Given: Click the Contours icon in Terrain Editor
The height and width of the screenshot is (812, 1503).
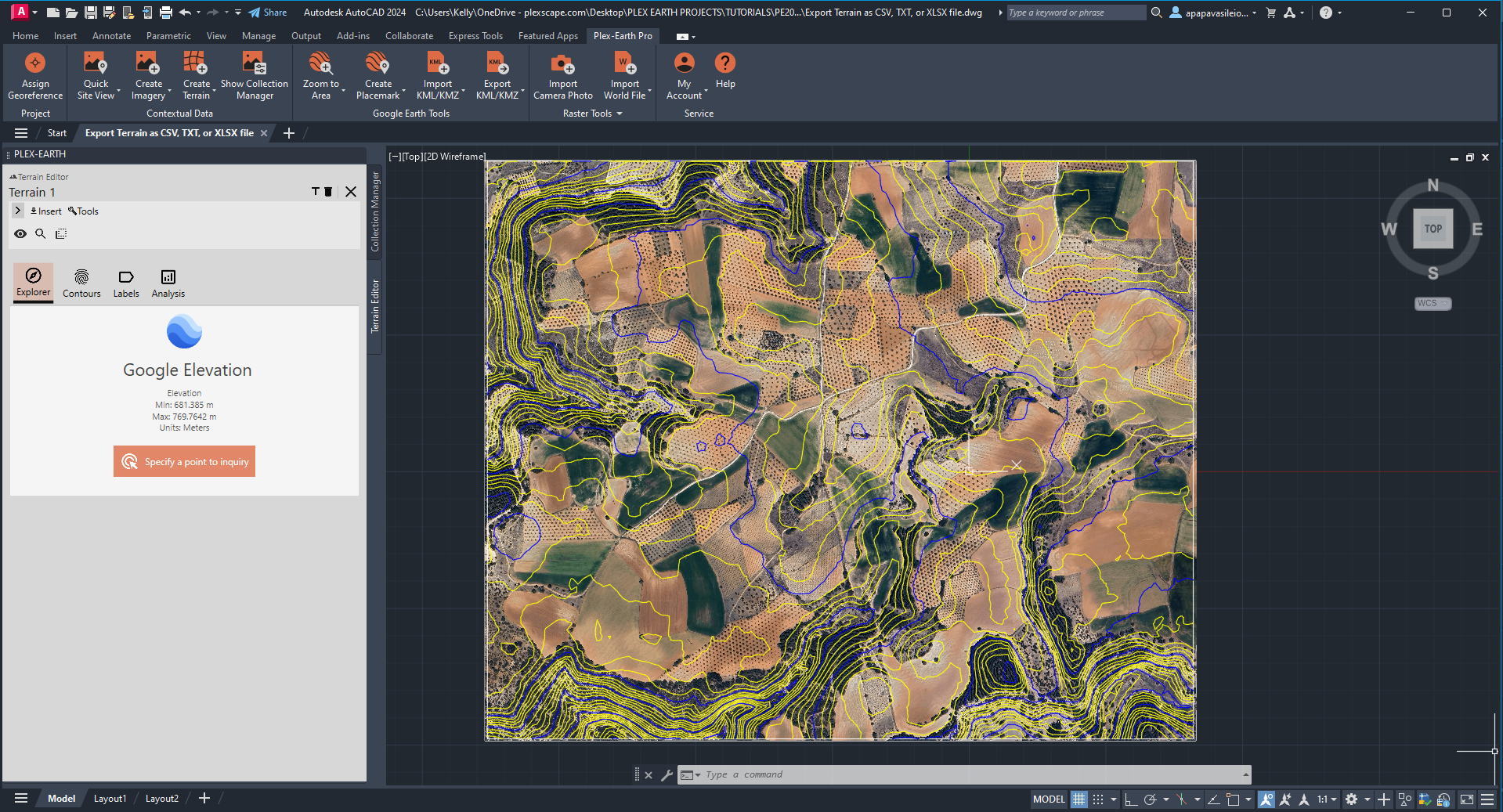Looking at the screenshot, I should click(81, 277).
